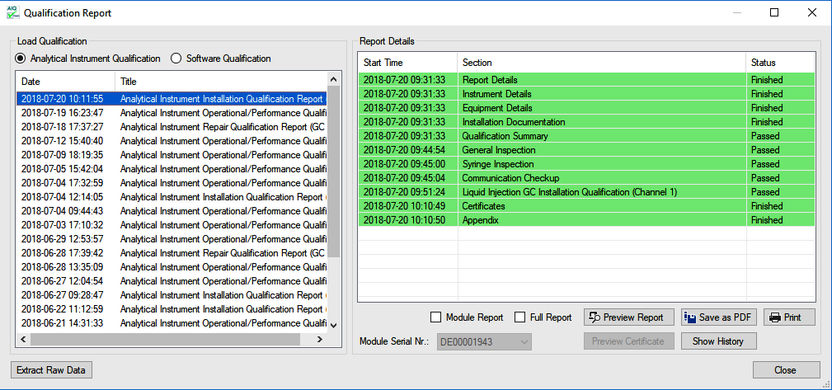Click the horizontal scroll left arrow

point(23,339)
